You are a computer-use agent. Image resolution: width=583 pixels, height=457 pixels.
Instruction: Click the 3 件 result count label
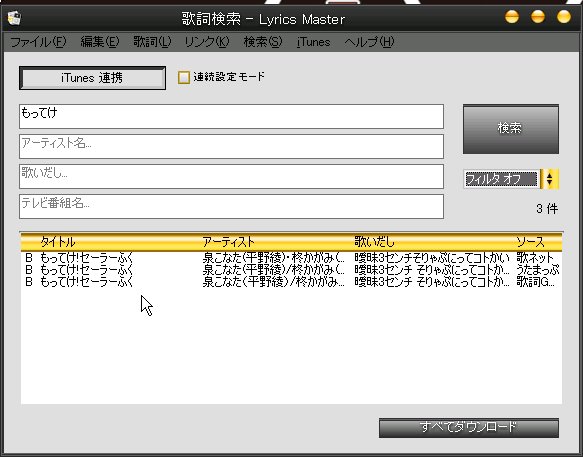(x=547, y=209)
